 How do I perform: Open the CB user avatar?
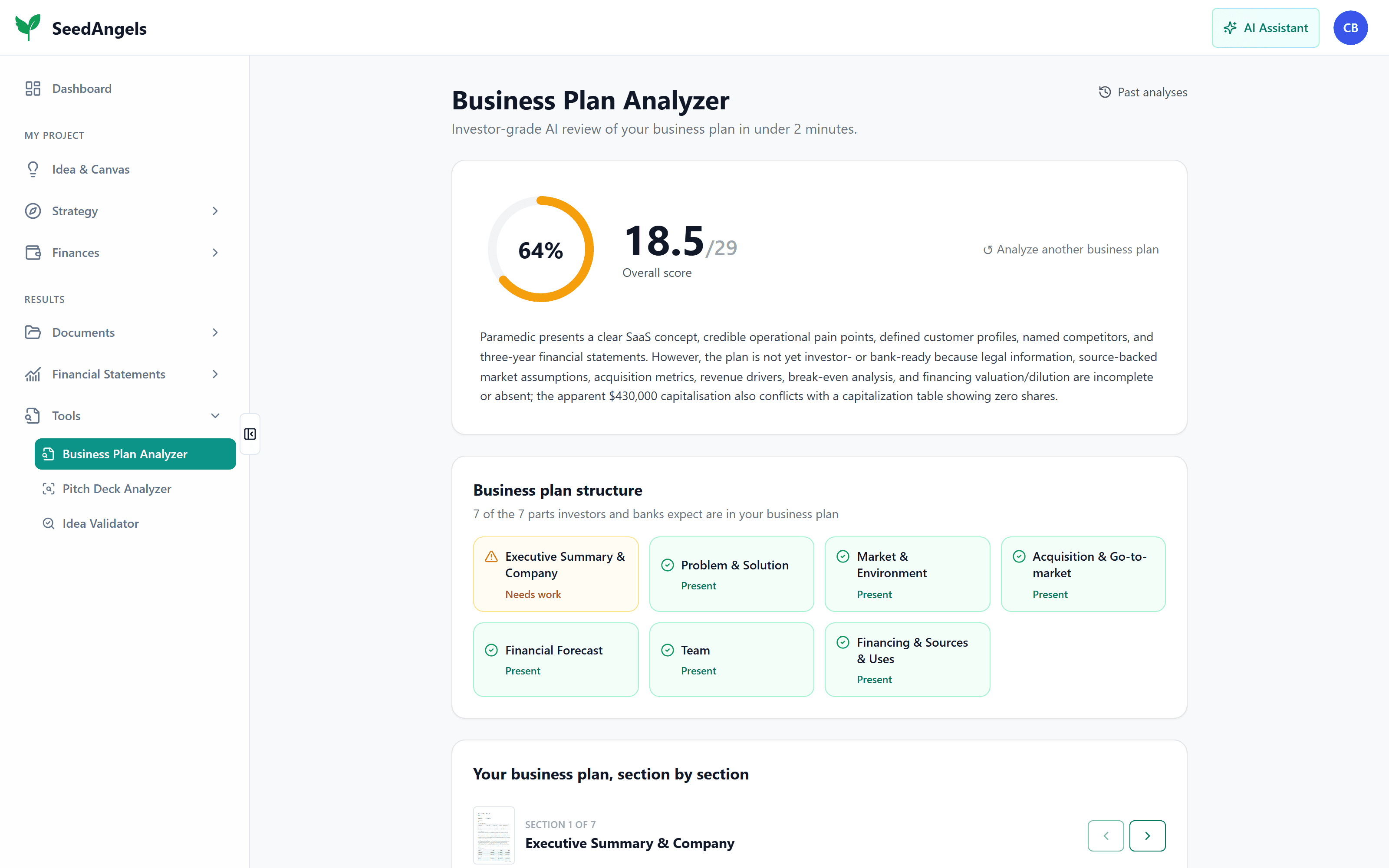(1350, 27)
